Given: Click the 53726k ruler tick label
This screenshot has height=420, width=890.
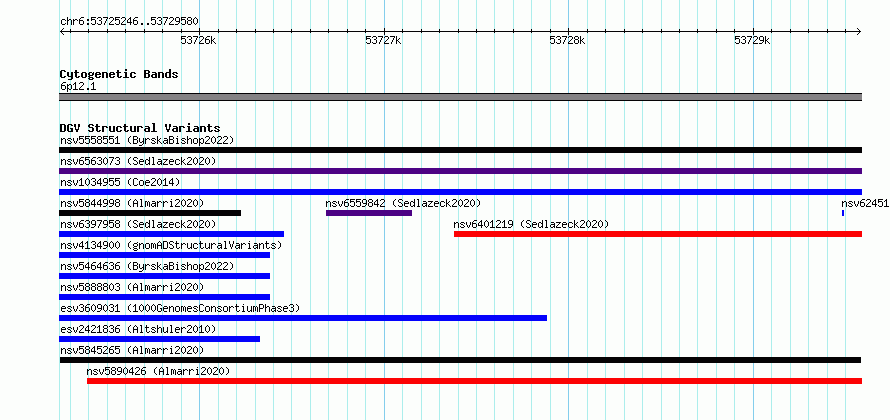Looking at the screenshot, I should (199, 41).
